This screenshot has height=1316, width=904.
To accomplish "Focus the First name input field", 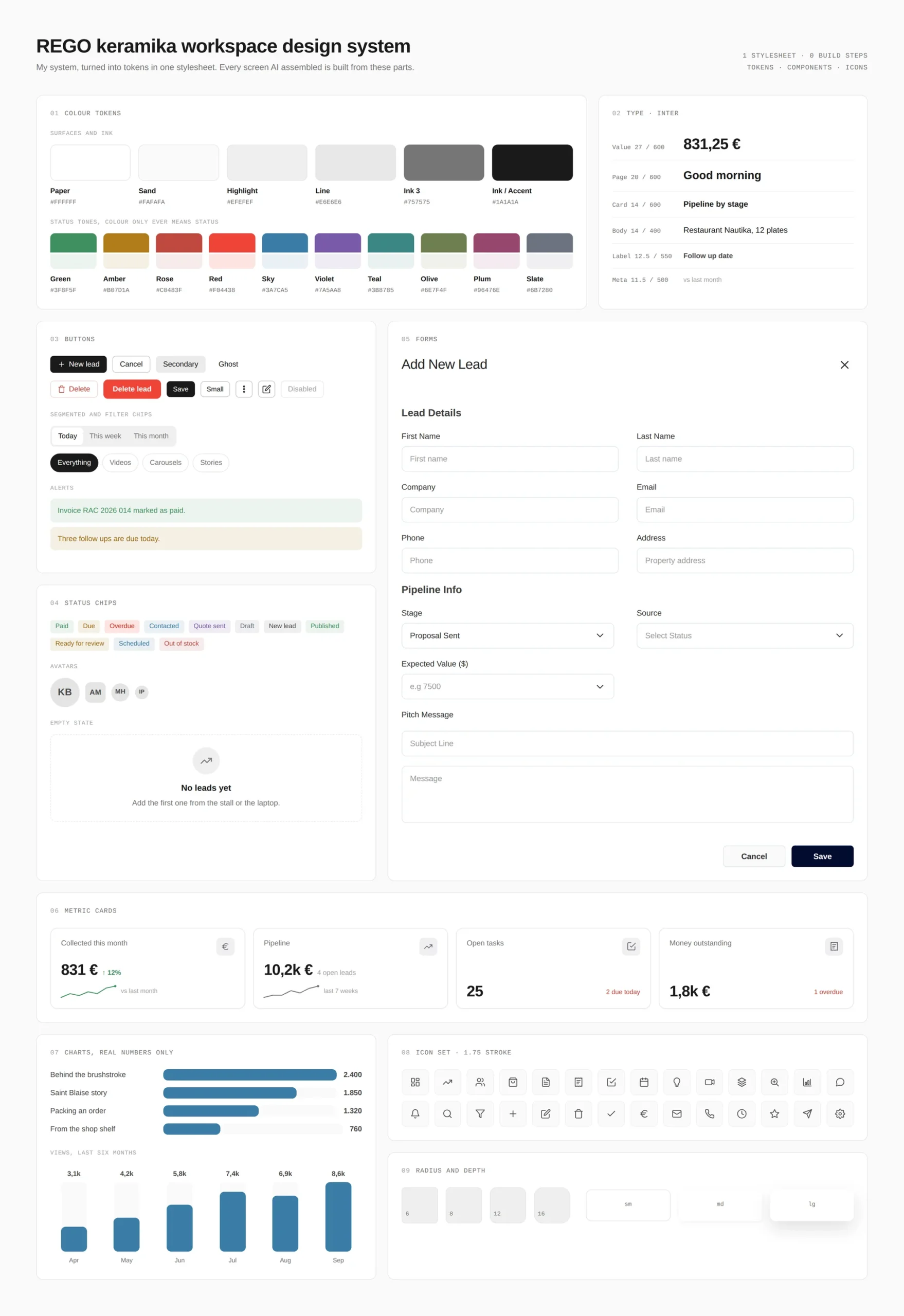I will (510, 459).
